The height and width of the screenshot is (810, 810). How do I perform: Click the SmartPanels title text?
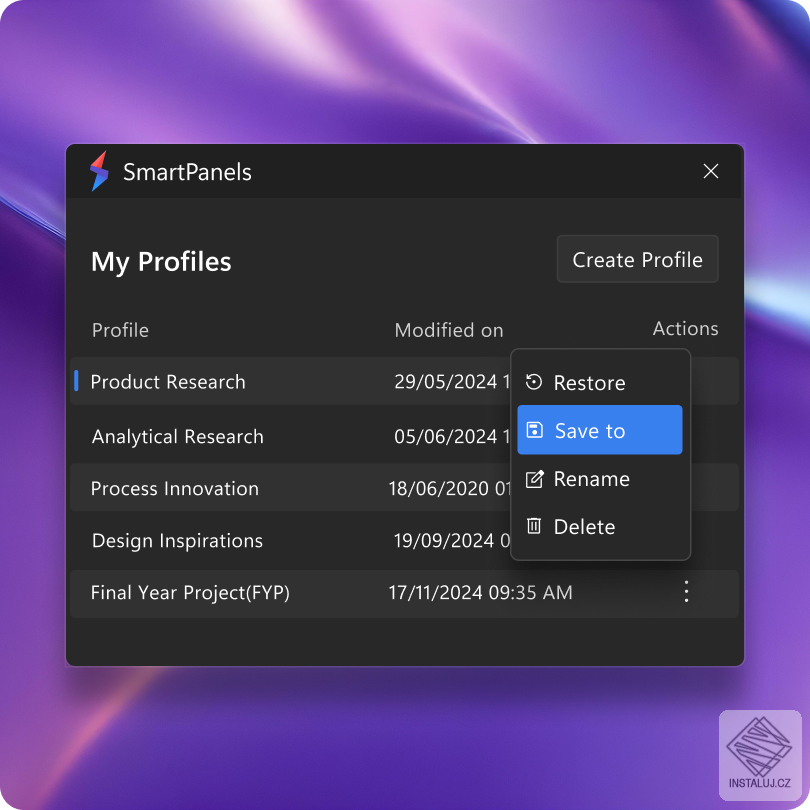point(187,172)
